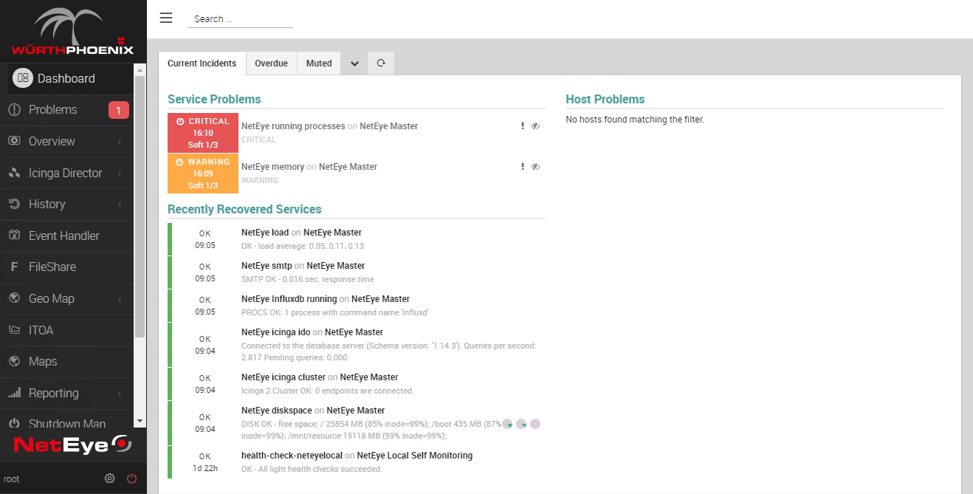Open NetEye icinga cluster service link
973x494 pixels.
[284, 377]
